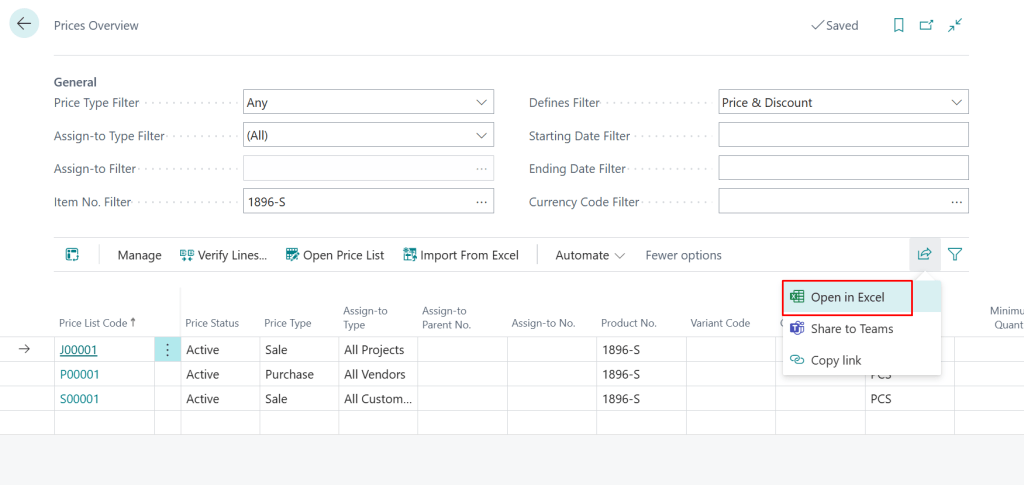Click Import From Excel action
Viewport: 1024px width, 485px height.
tap(461, 255)
